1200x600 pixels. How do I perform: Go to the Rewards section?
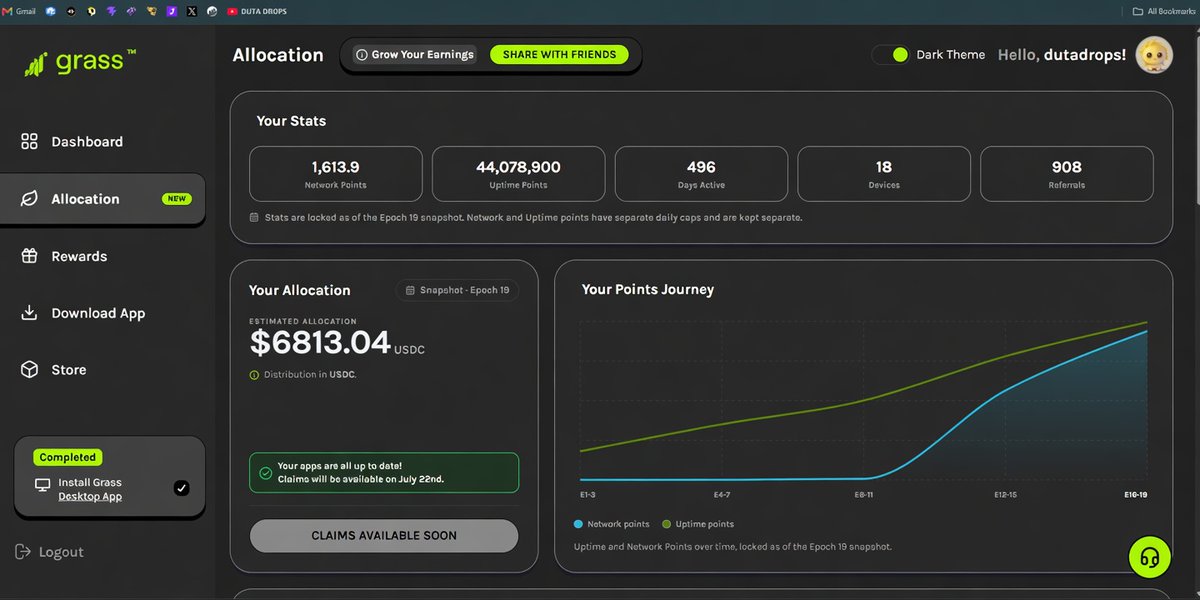coord(64,256)
